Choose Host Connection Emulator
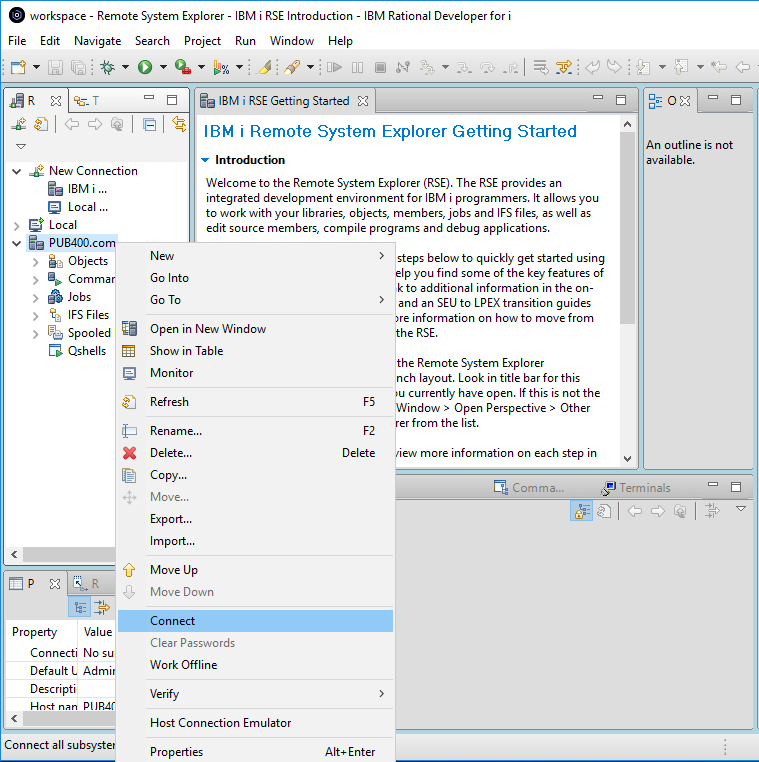759x762 pixels. (x=255, y=723)
